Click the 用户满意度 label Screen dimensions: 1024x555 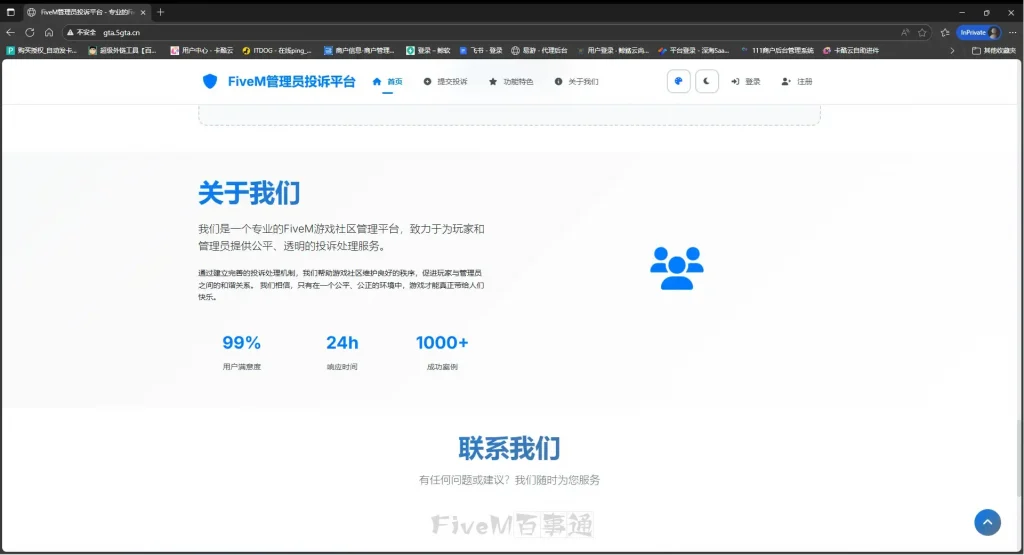pos(242,367)
